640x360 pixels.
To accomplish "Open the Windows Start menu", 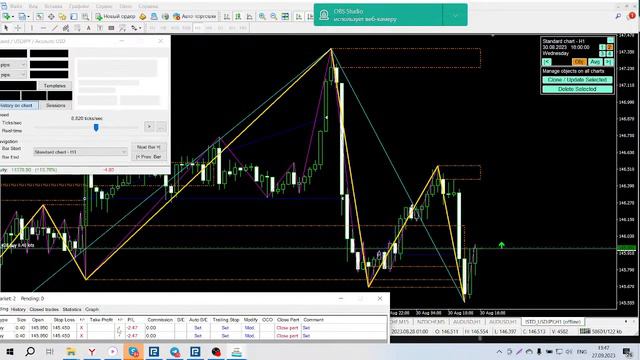I will [9, 351].
